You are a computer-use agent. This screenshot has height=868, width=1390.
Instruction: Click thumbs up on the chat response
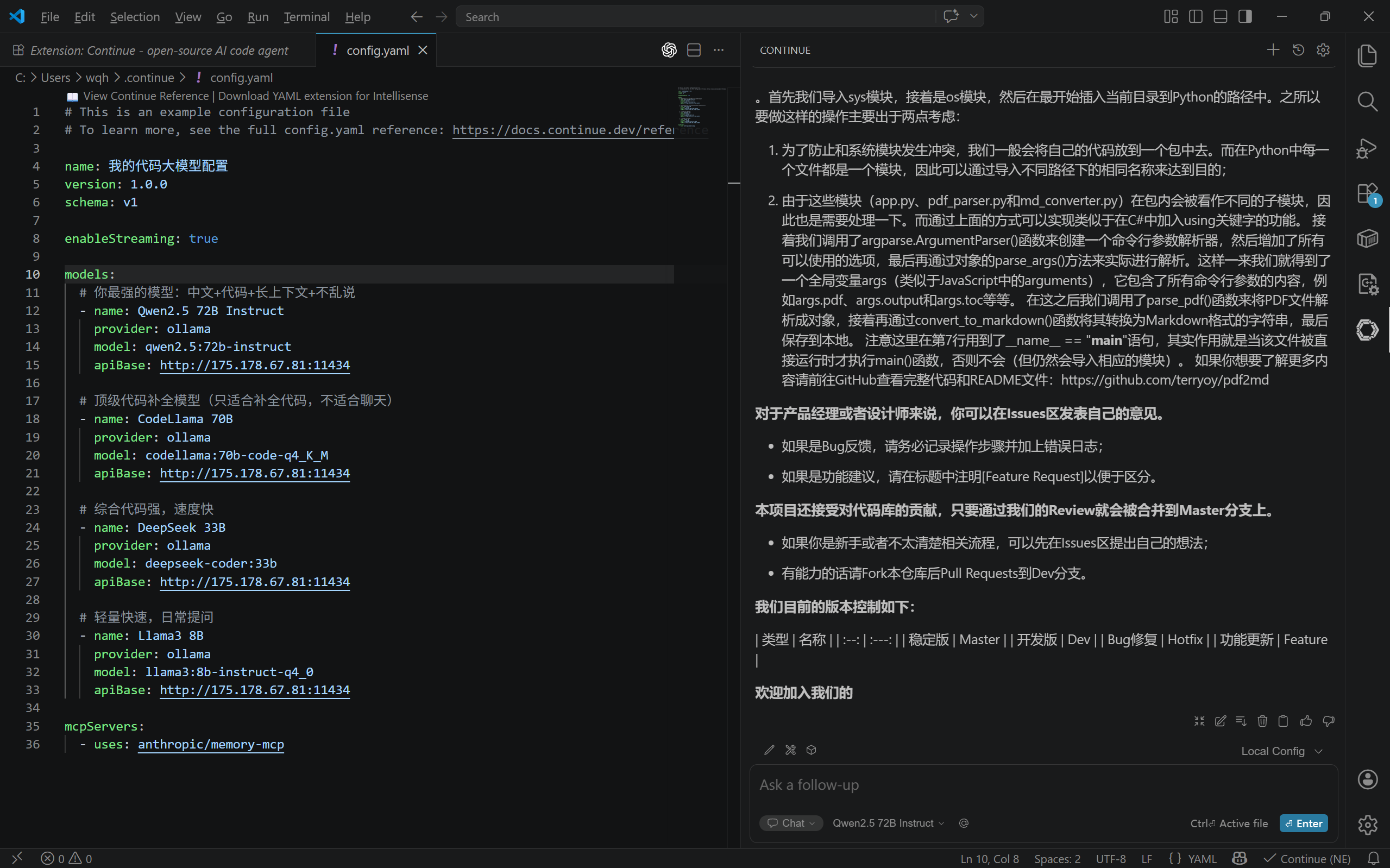[x=1306, y=720]
